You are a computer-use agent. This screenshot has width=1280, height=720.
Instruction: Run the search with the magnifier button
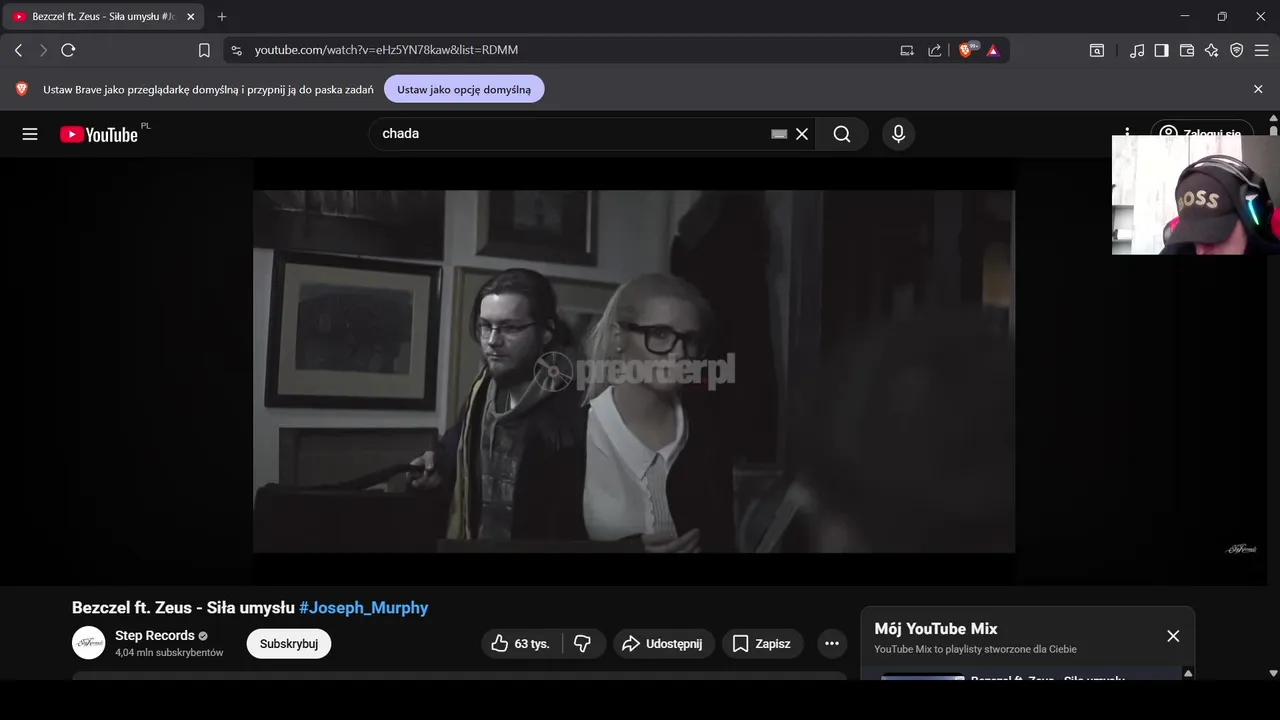pyautogui.click(x=842, y=134)
